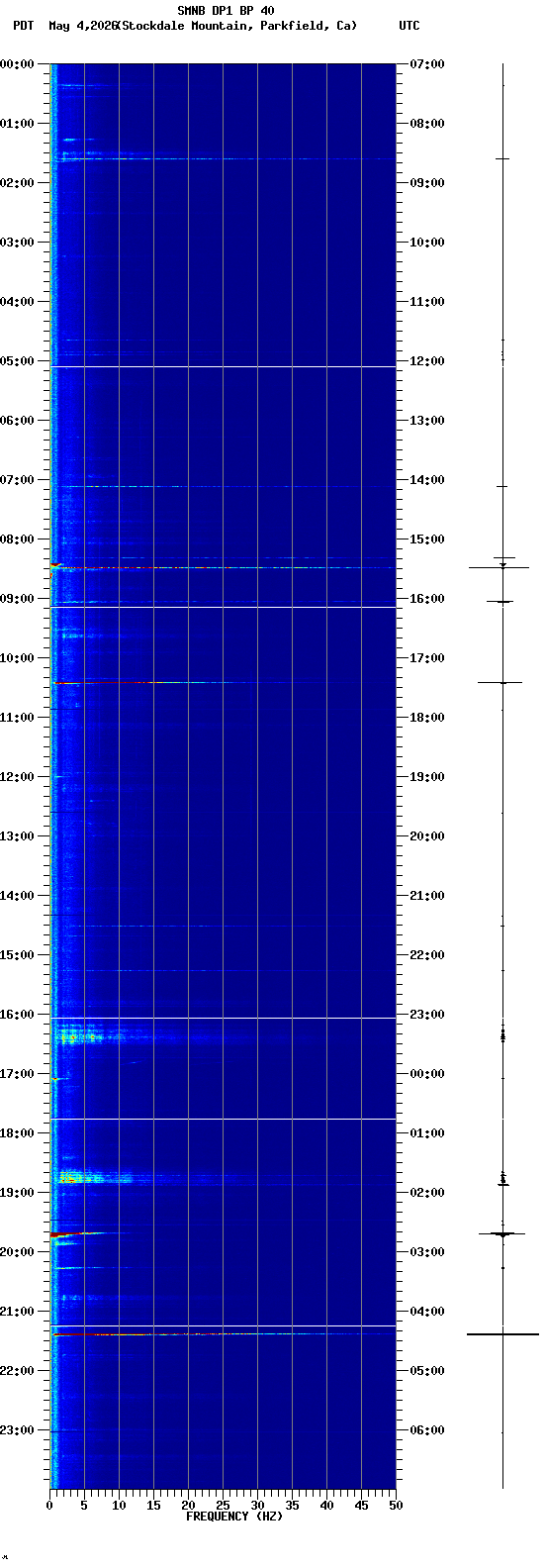
Task: Click the '08:00' UTC axis label
Action: point(427,124)
